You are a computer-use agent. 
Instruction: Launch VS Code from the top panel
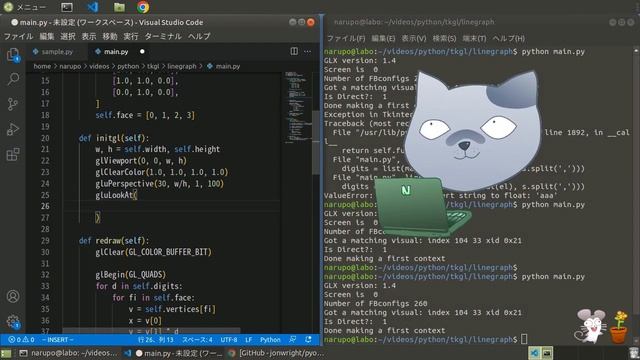pos(93,7)
